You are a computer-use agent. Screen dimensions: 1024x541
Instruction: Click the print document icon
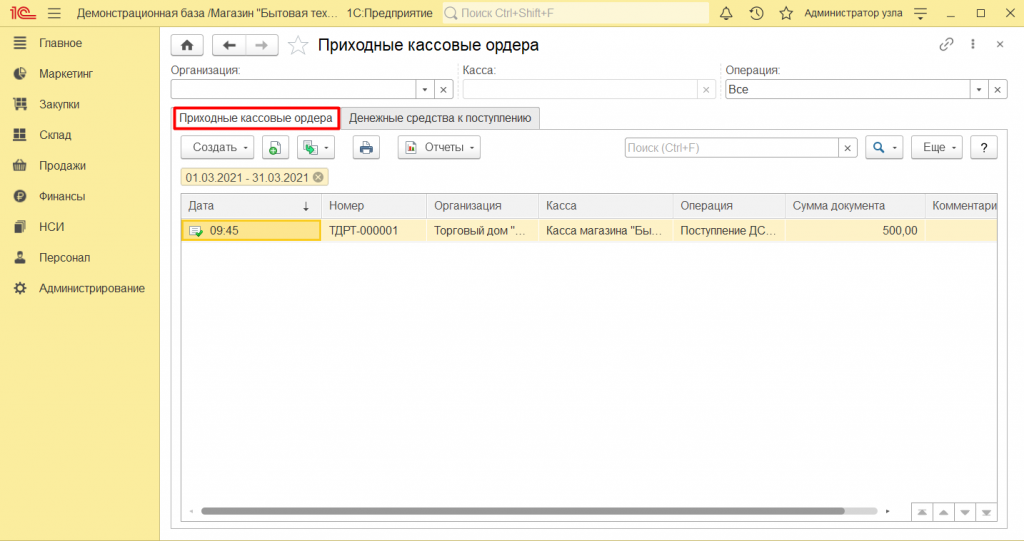click(x=366, y=148)
